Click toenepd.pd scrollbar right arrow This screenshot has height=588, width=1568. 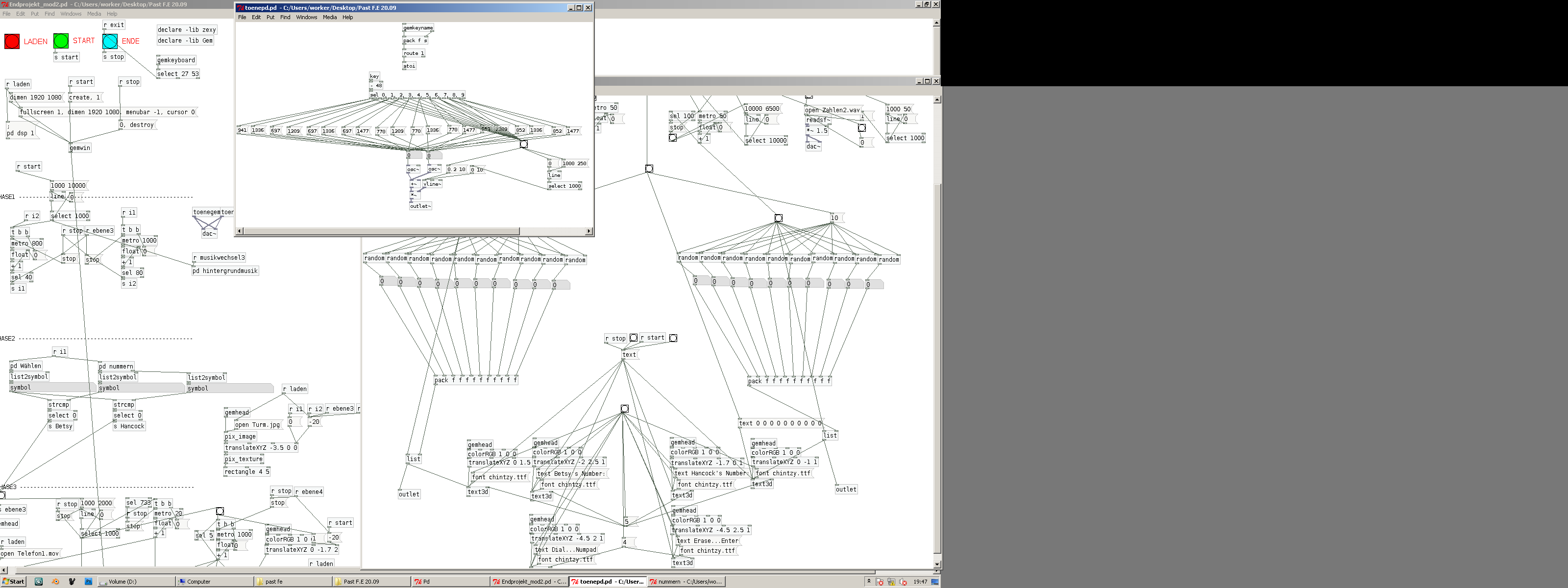(588, 231)
